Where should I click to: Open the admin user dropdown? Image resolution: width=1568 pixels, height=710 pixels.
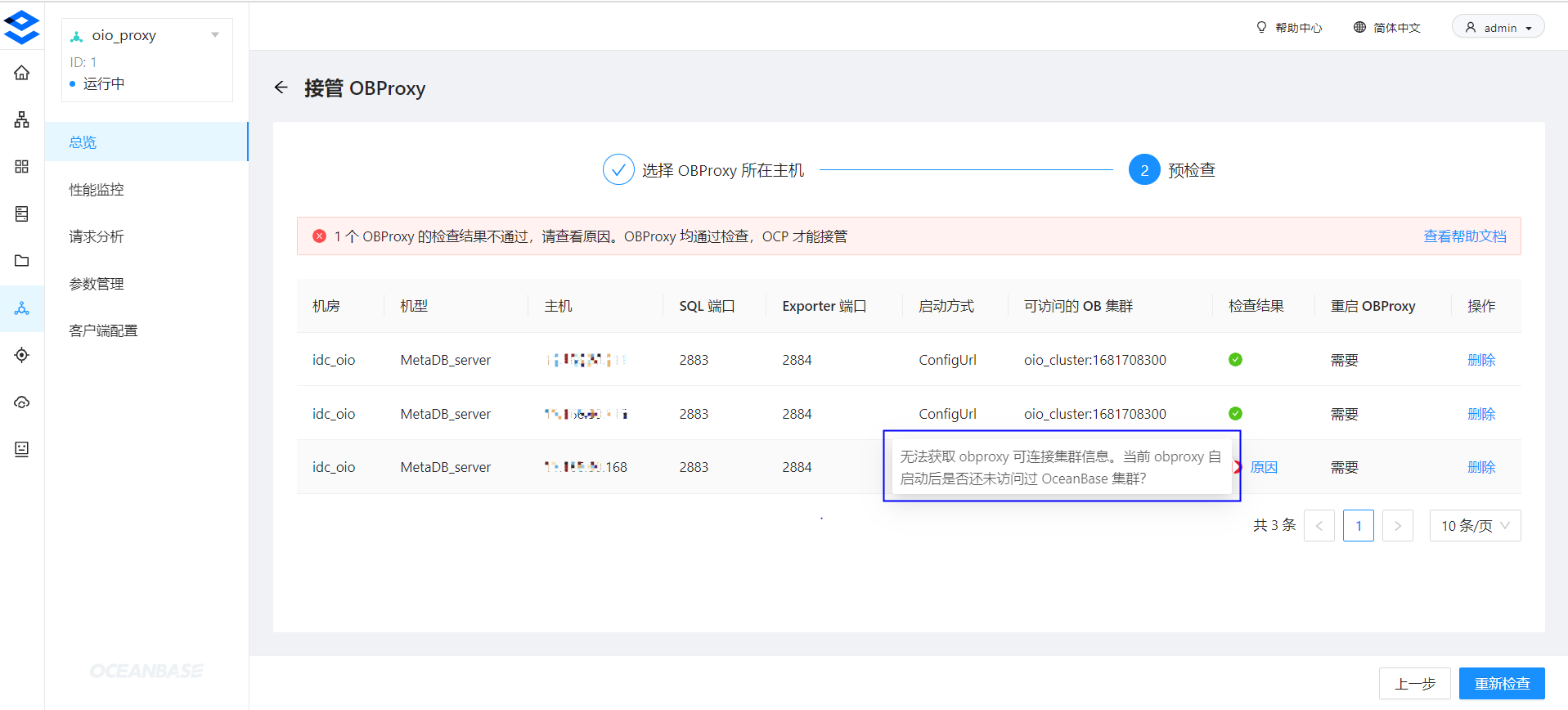pos(1498,27)
